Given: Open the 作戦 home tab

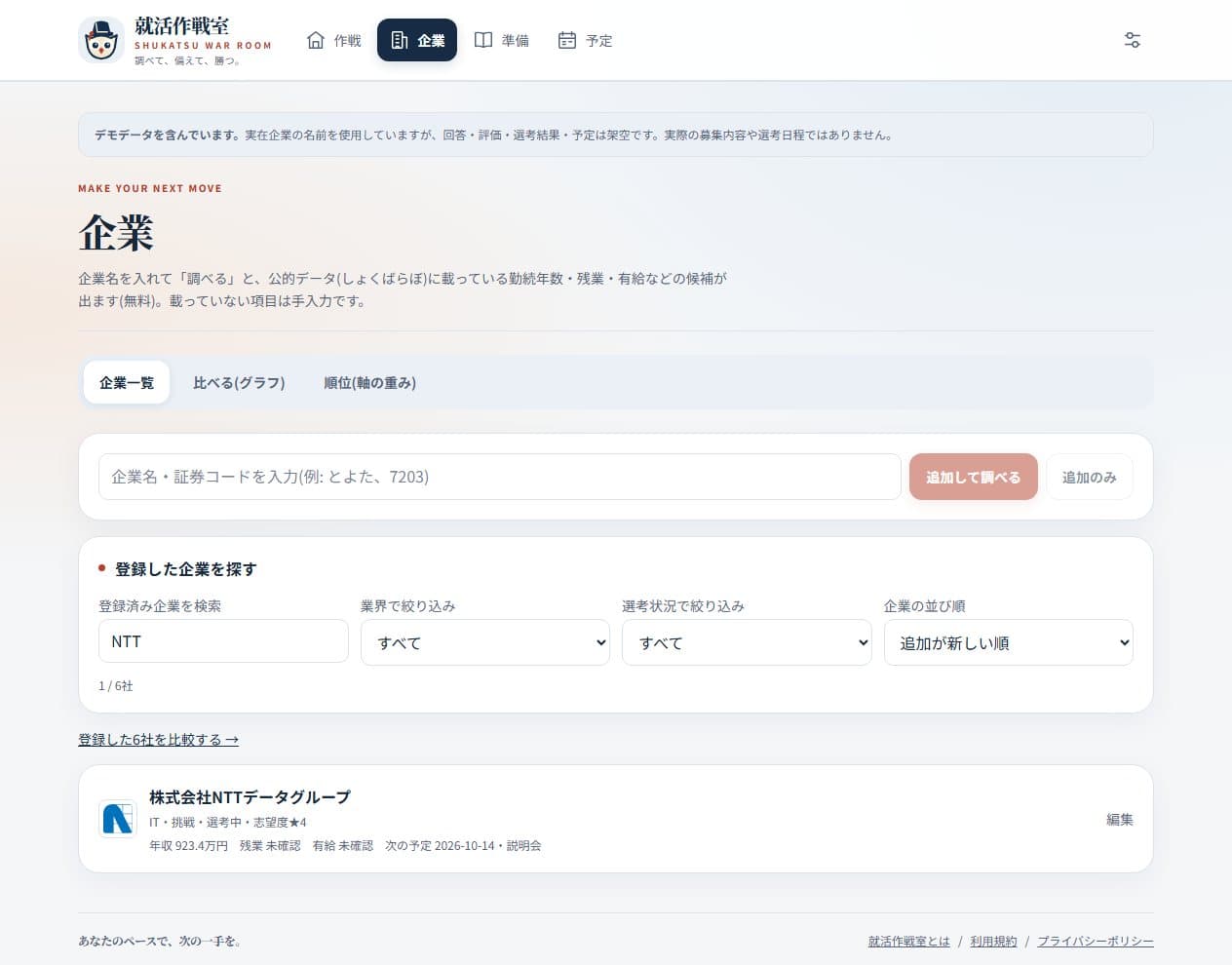Looking at the screenshot, I should [333, 40].
